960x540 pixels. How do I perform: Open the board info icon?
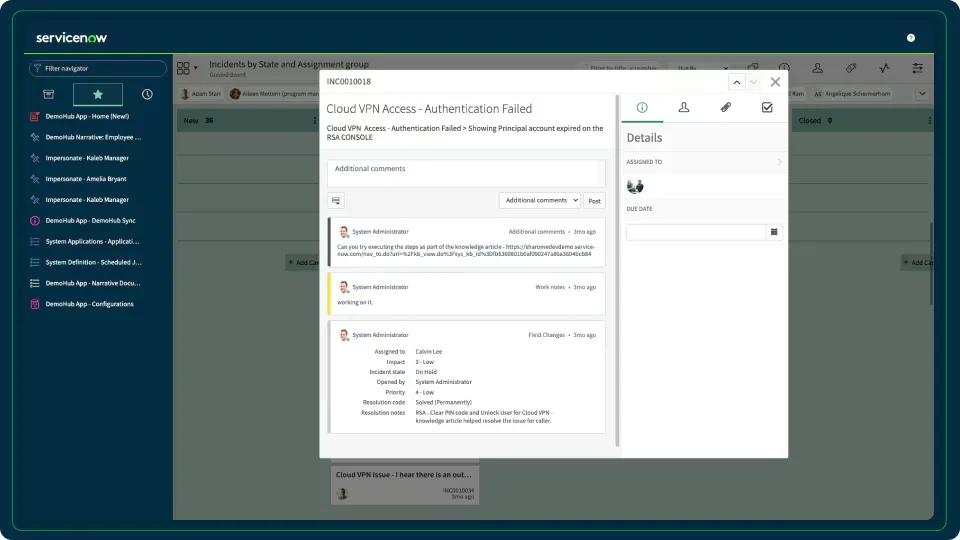coord(784,68)
